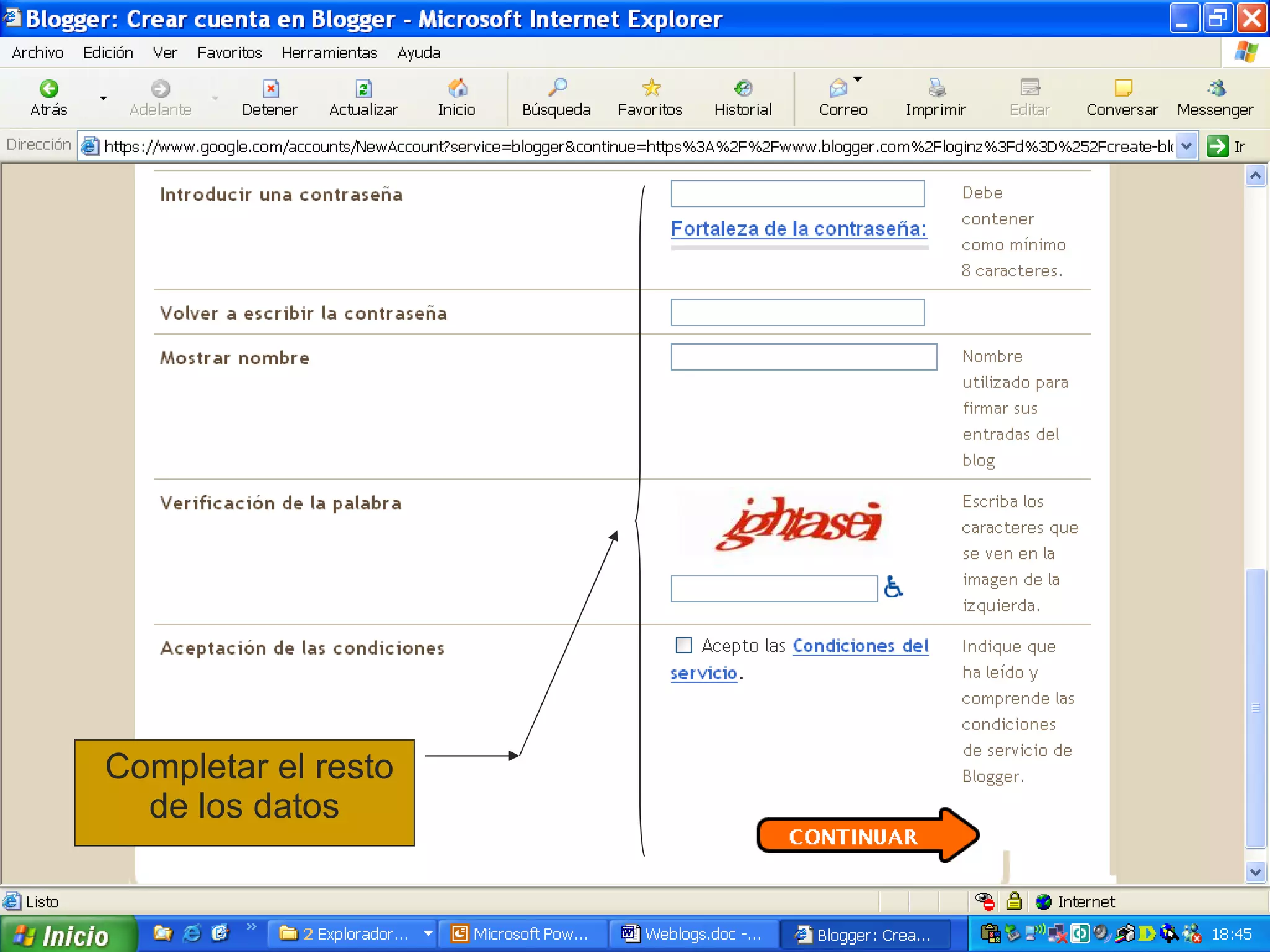
Task: Switch to Blogger: Crea... taskbar button
Action: (864, 934)
